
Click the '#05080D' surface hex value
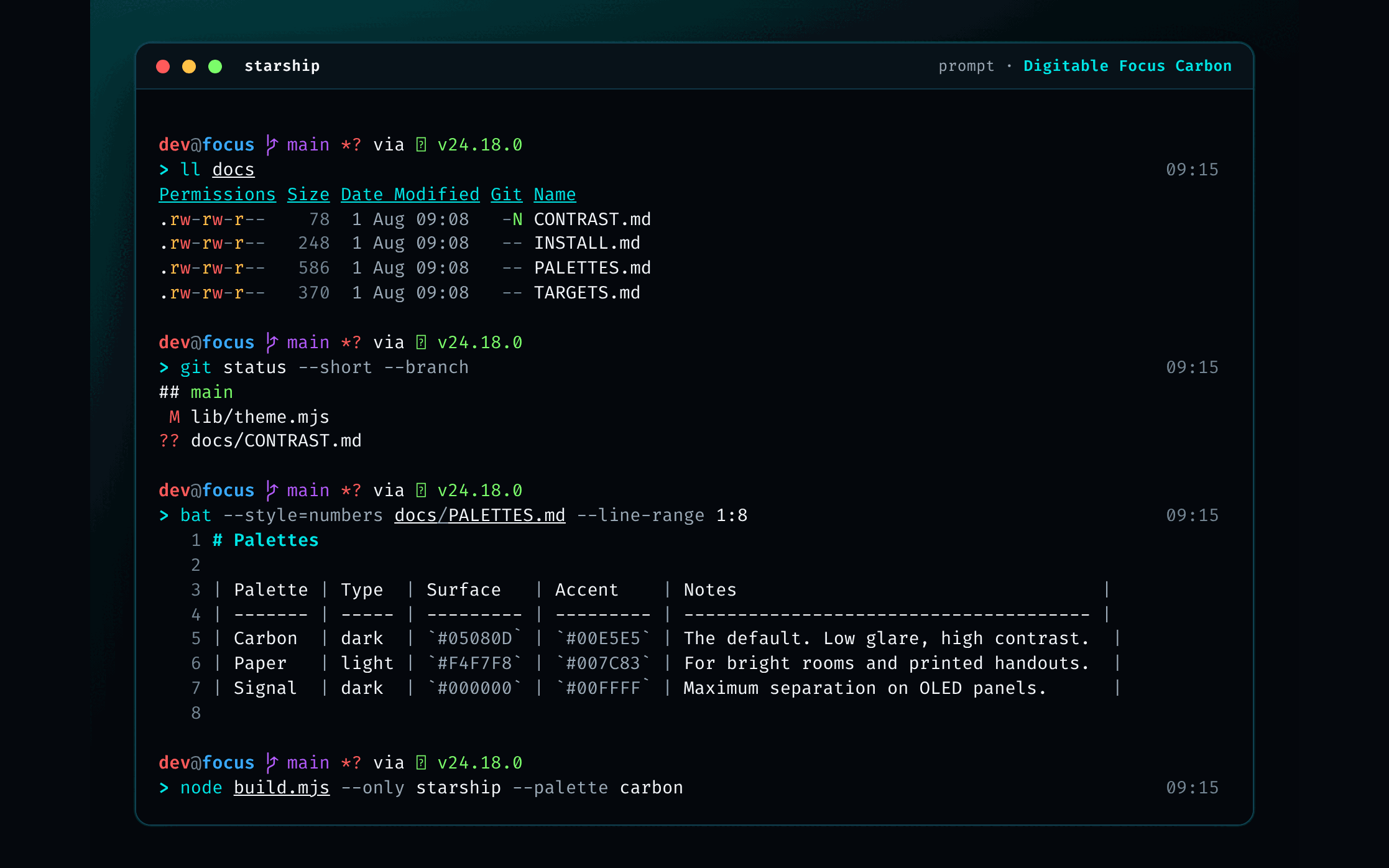pyautogui.click(x=474, y=639)
